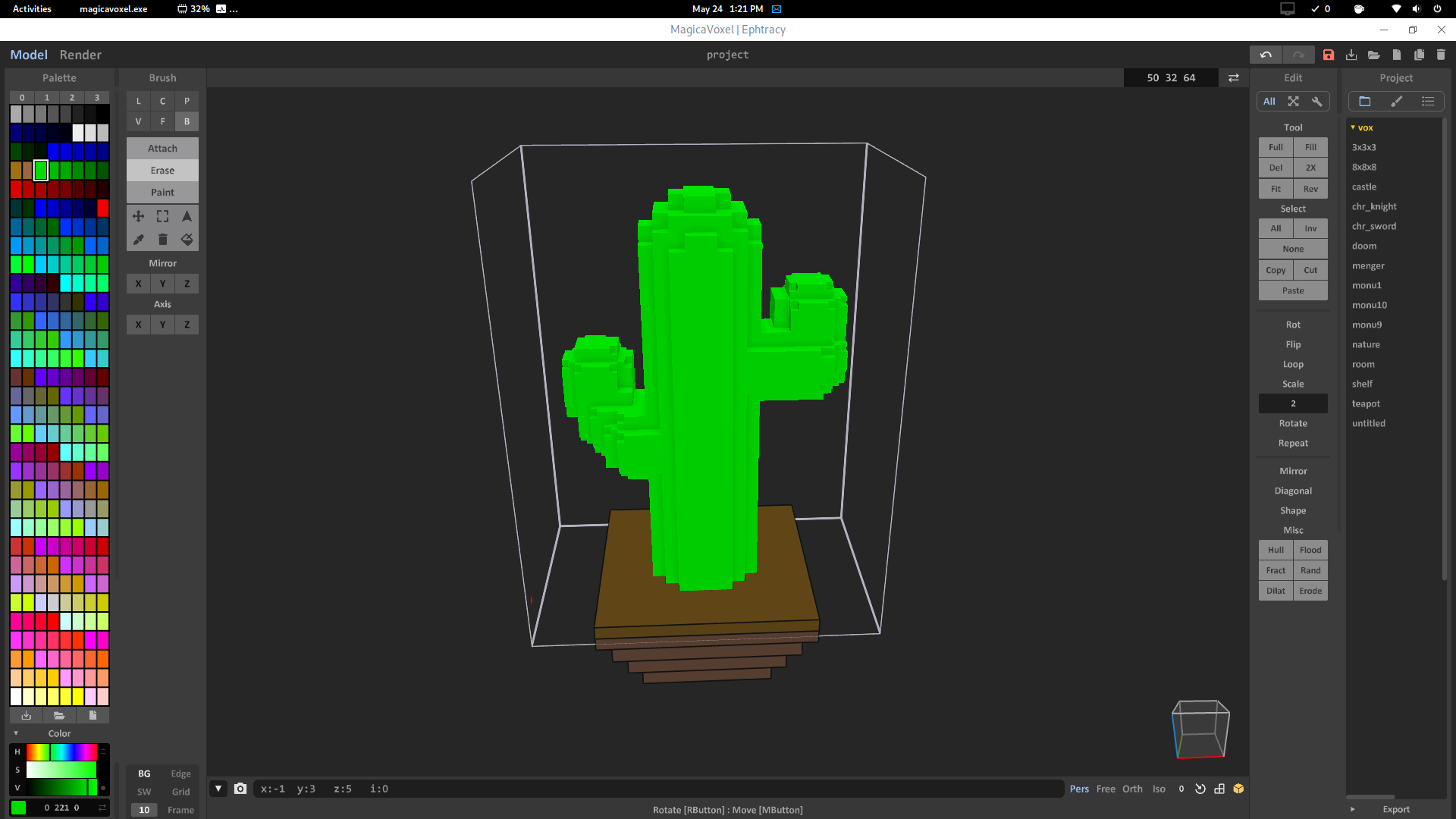Enable Mirror Y axis
The image size is (1456, 819).
pos(162,284)
